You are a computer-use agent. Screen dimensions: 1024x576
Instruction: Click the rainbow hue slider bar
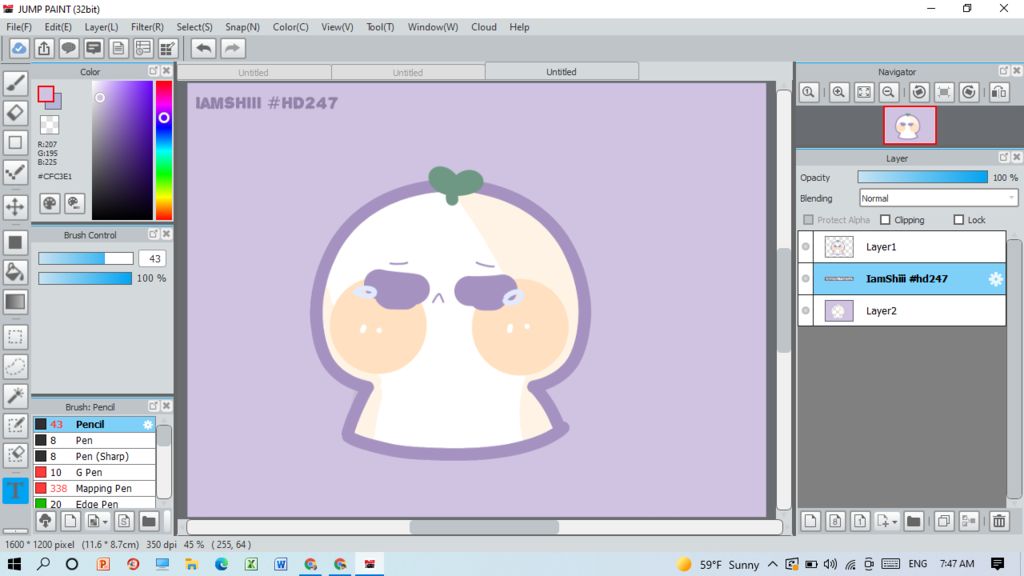(x=164, y=150)
